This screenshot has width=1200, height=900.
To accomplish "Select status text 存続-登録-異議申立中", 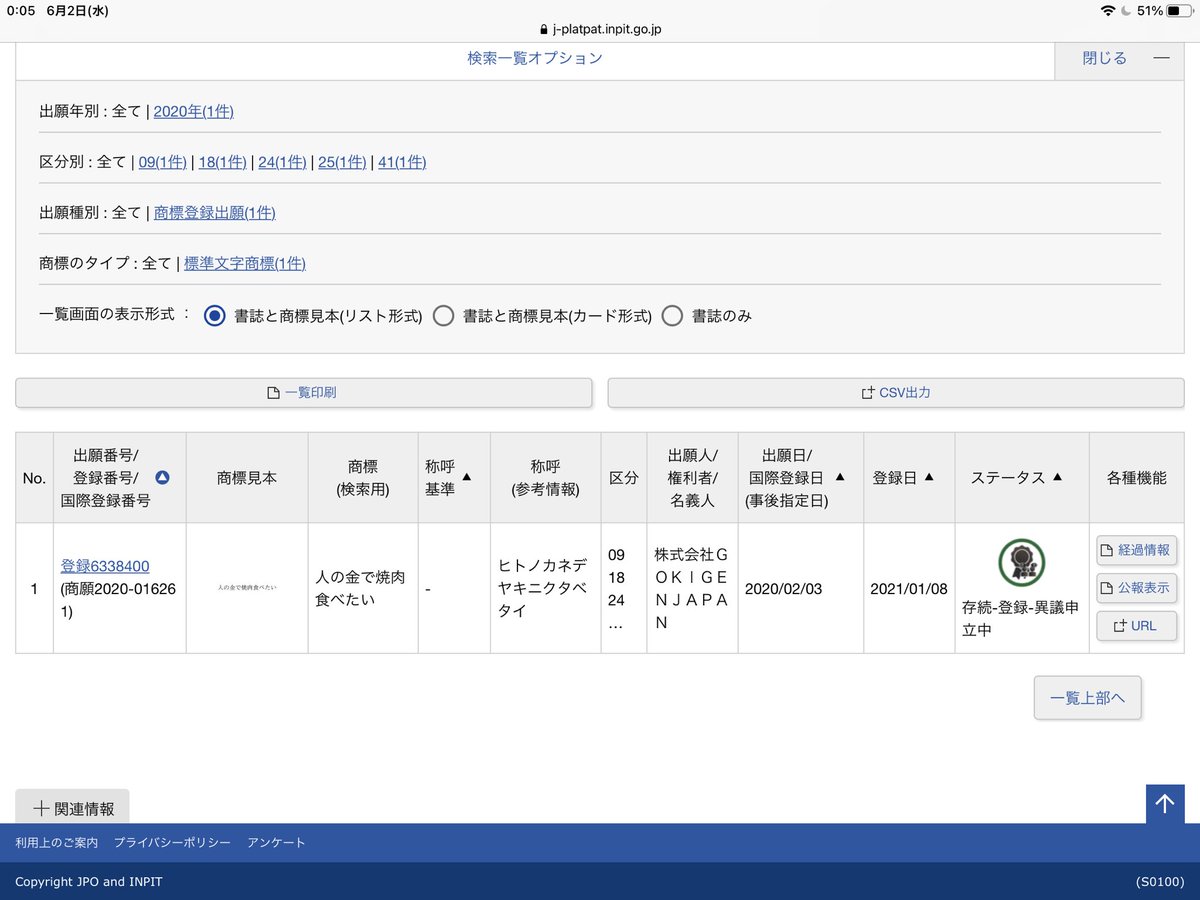I will (1020, 619).
